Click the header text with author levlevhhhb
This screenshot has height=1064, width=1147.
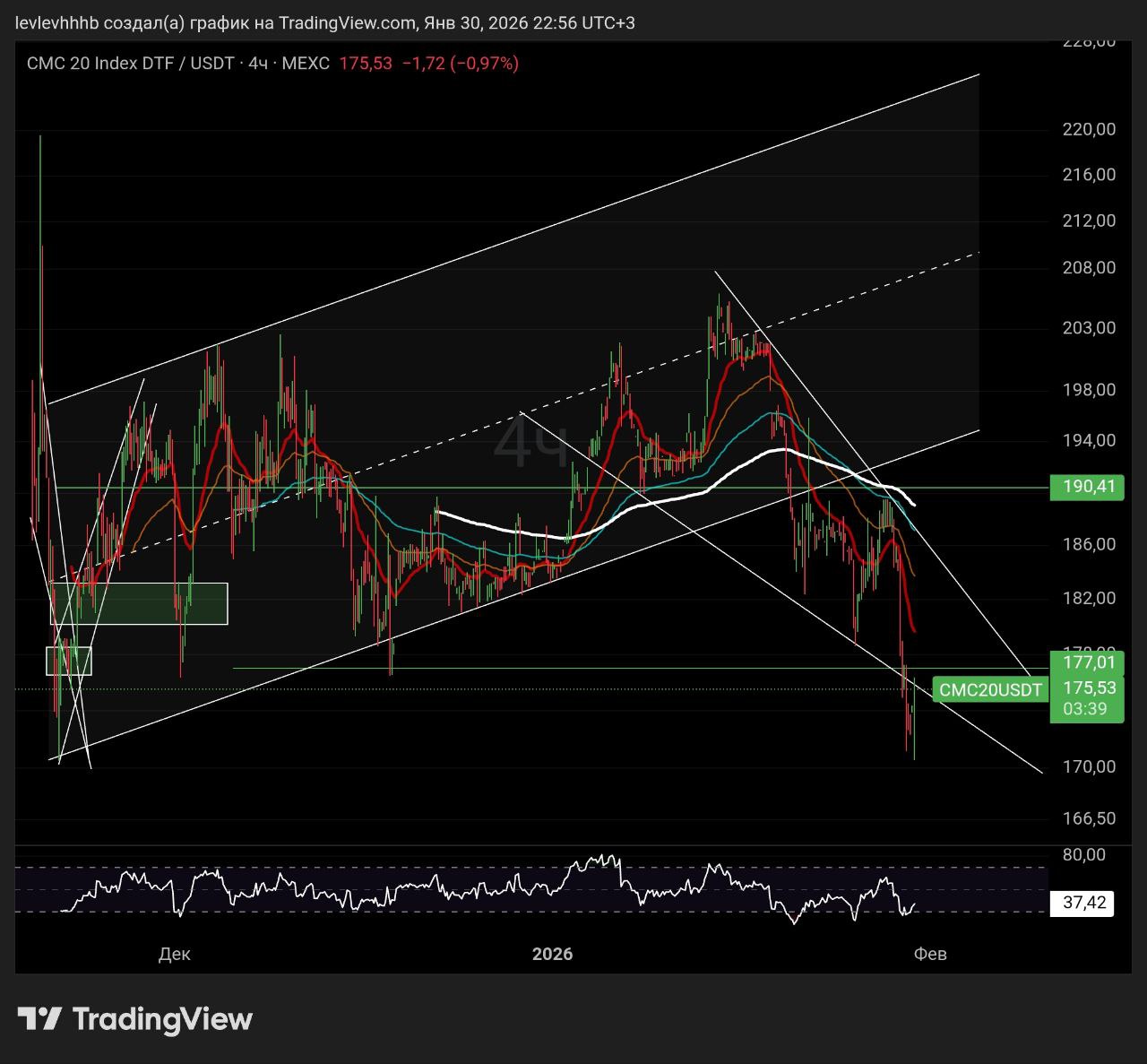tap(325, 22)
